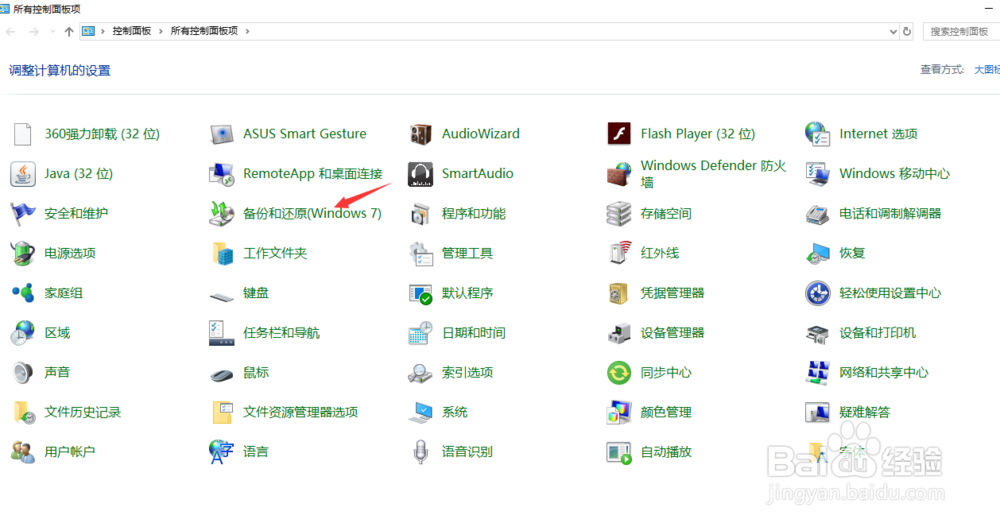Viewport: 1000px width, 527px height.
Task: Open 任务栏和导航 icon
Action: (x=221, y=333)
